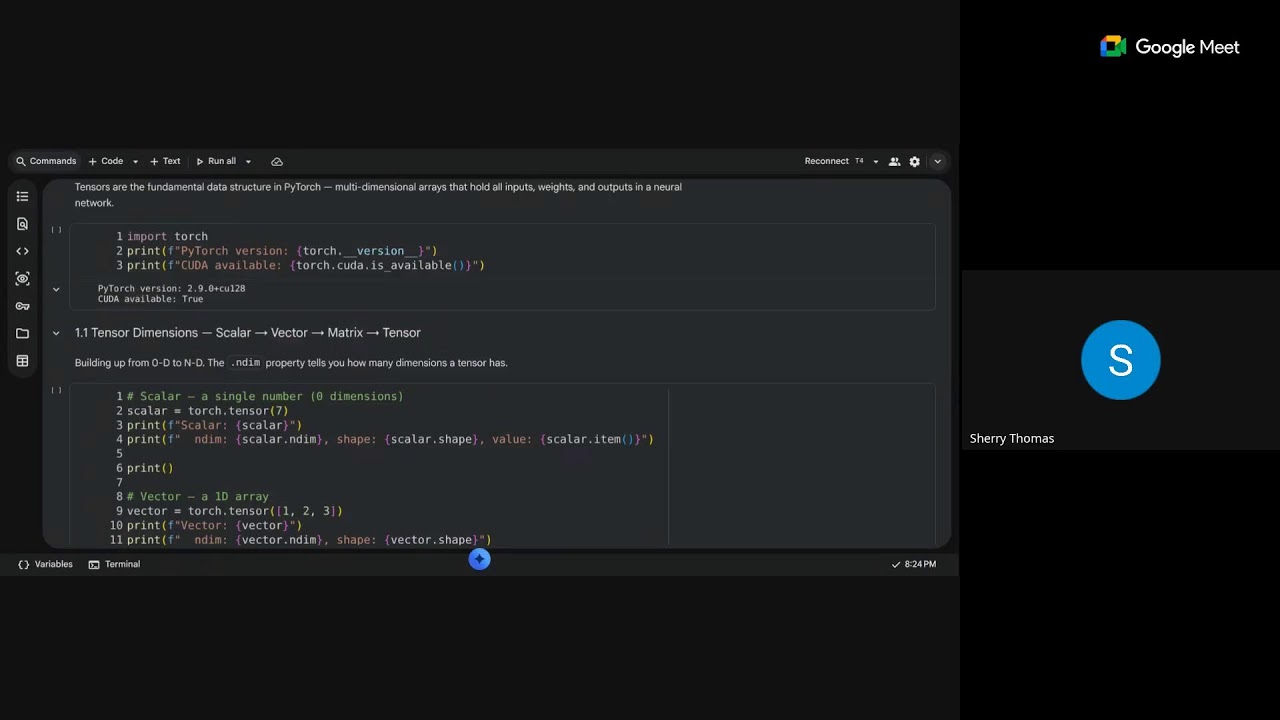Click the T4 runtime type label
The height and width of the screenshot is (720, 1280).
[x=859, y=161]
